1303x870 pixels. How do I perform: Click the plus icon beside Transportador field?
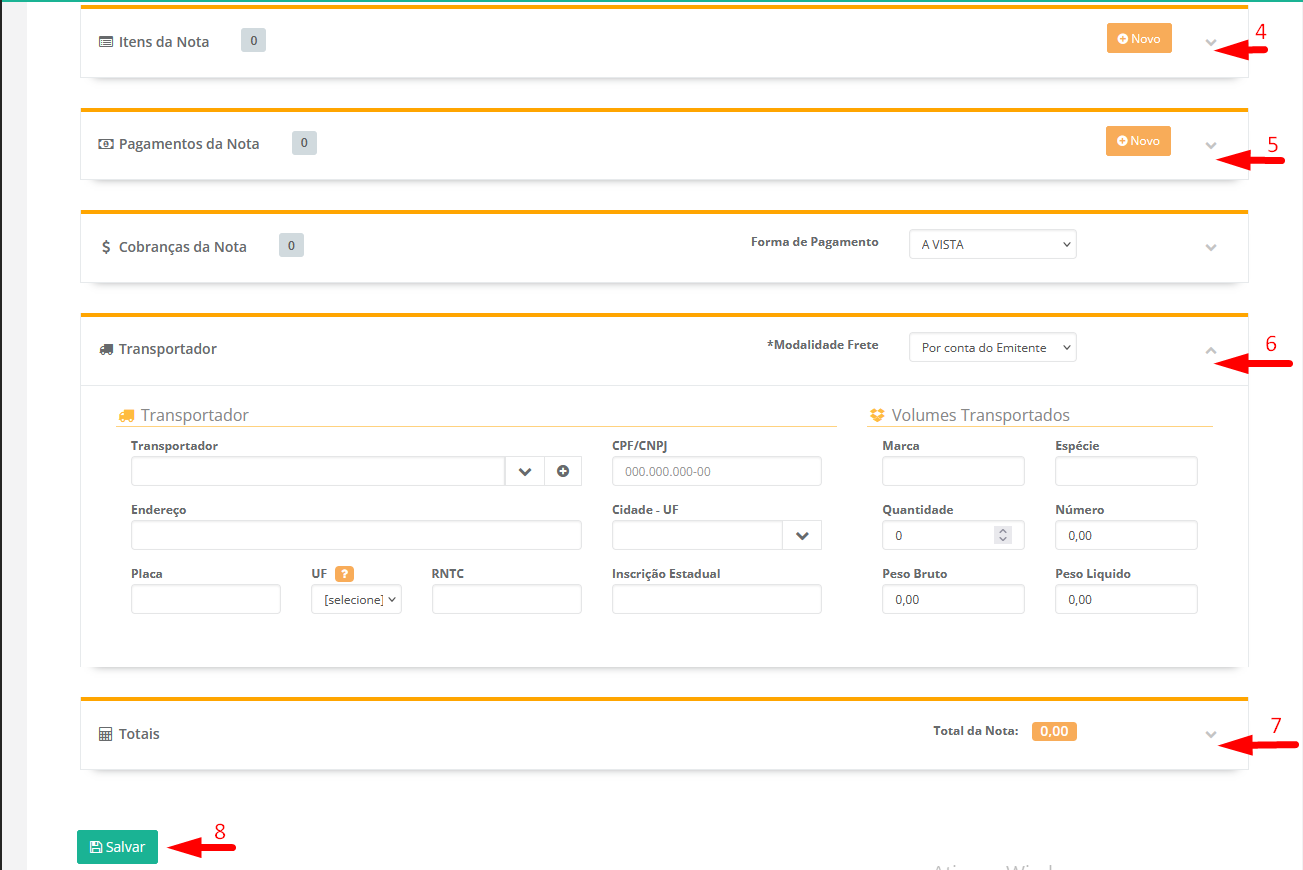(563, 471)
